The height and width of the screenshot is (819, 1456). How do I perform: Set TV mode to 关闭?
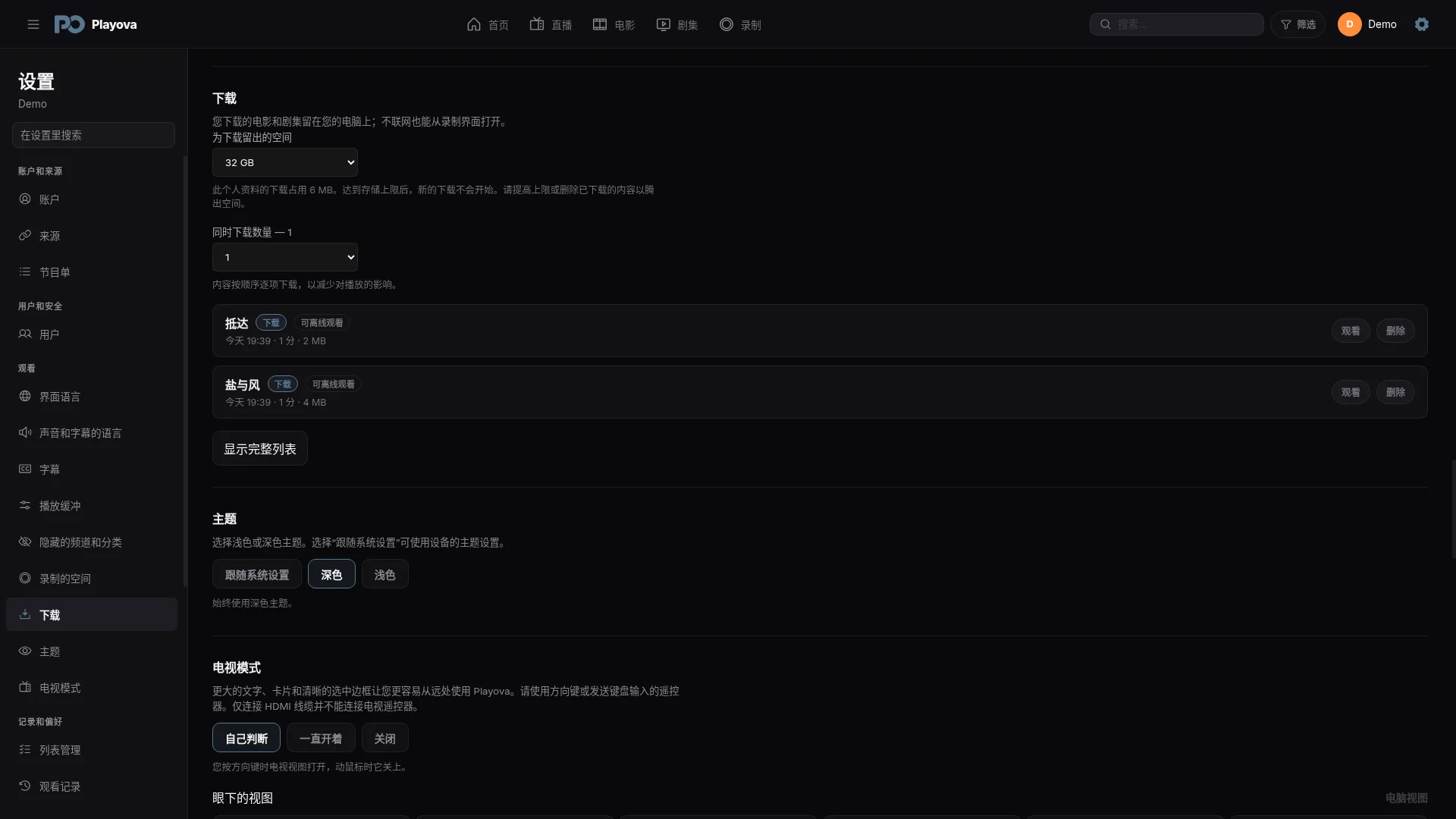[385, 738]
